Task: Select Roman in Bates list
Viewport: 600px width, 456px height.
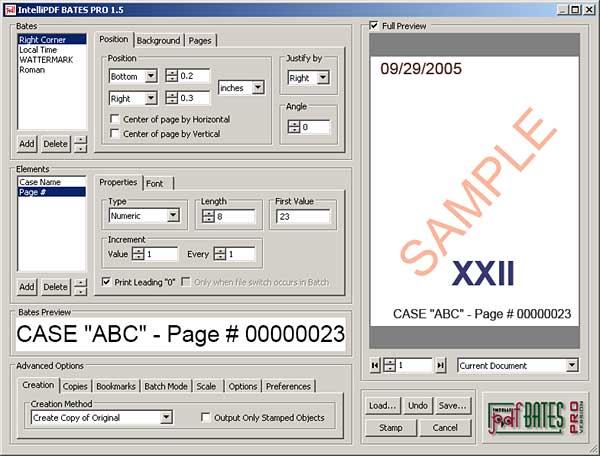Action: click(52, 70)
